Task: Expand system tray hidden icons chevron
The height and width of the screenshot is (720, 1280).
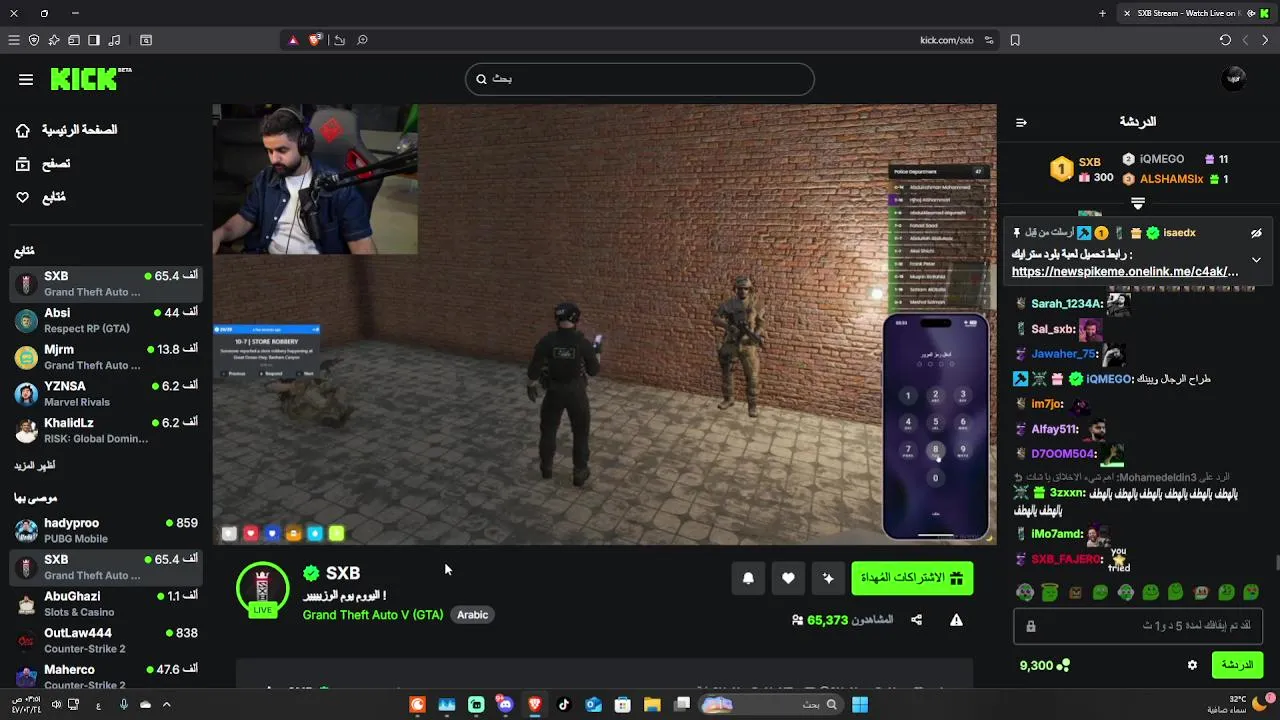Action: (166, 704)
